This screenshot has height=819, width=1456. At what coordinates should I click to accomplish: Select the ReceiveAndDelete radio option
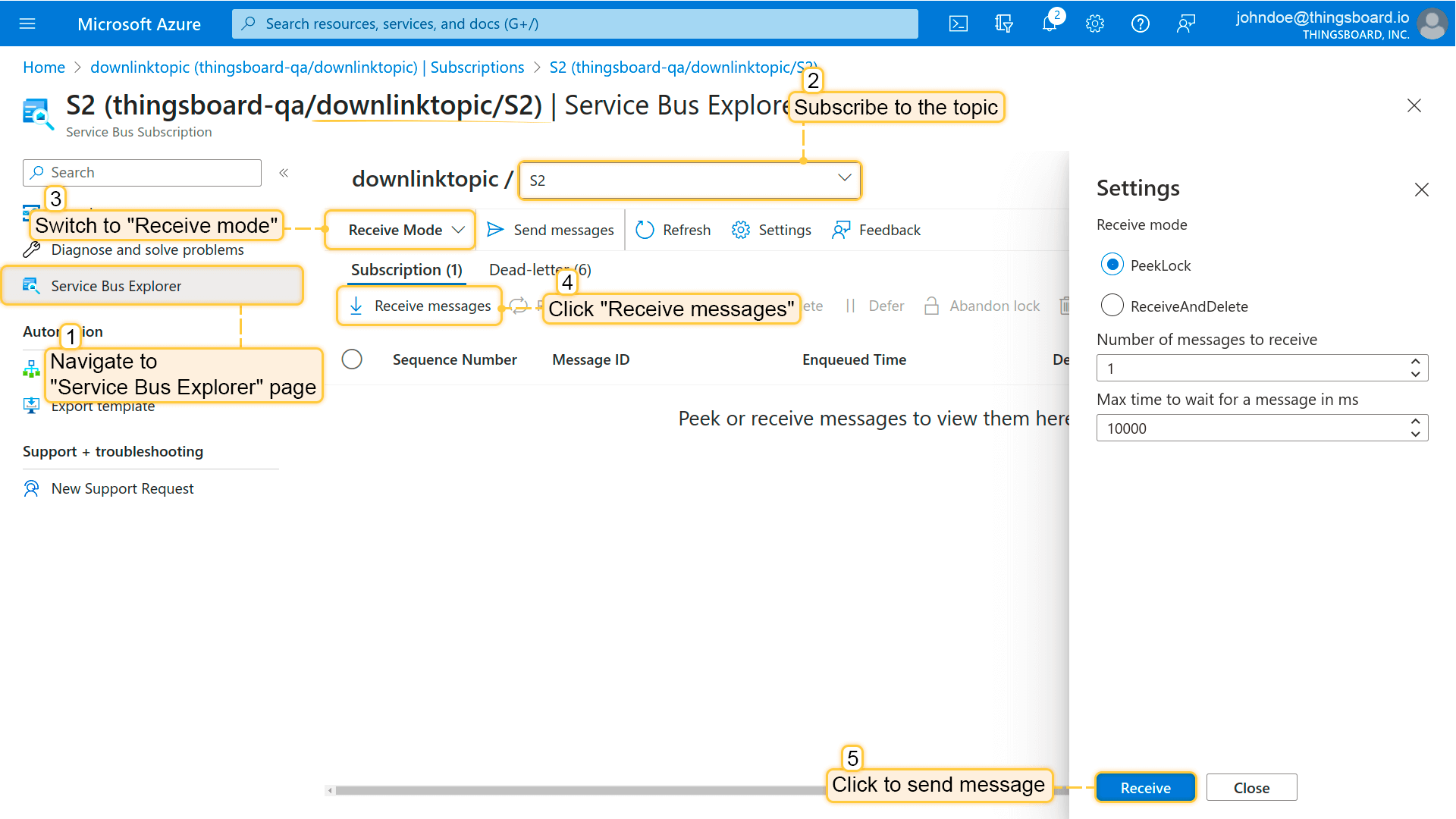pos(1112,306)
